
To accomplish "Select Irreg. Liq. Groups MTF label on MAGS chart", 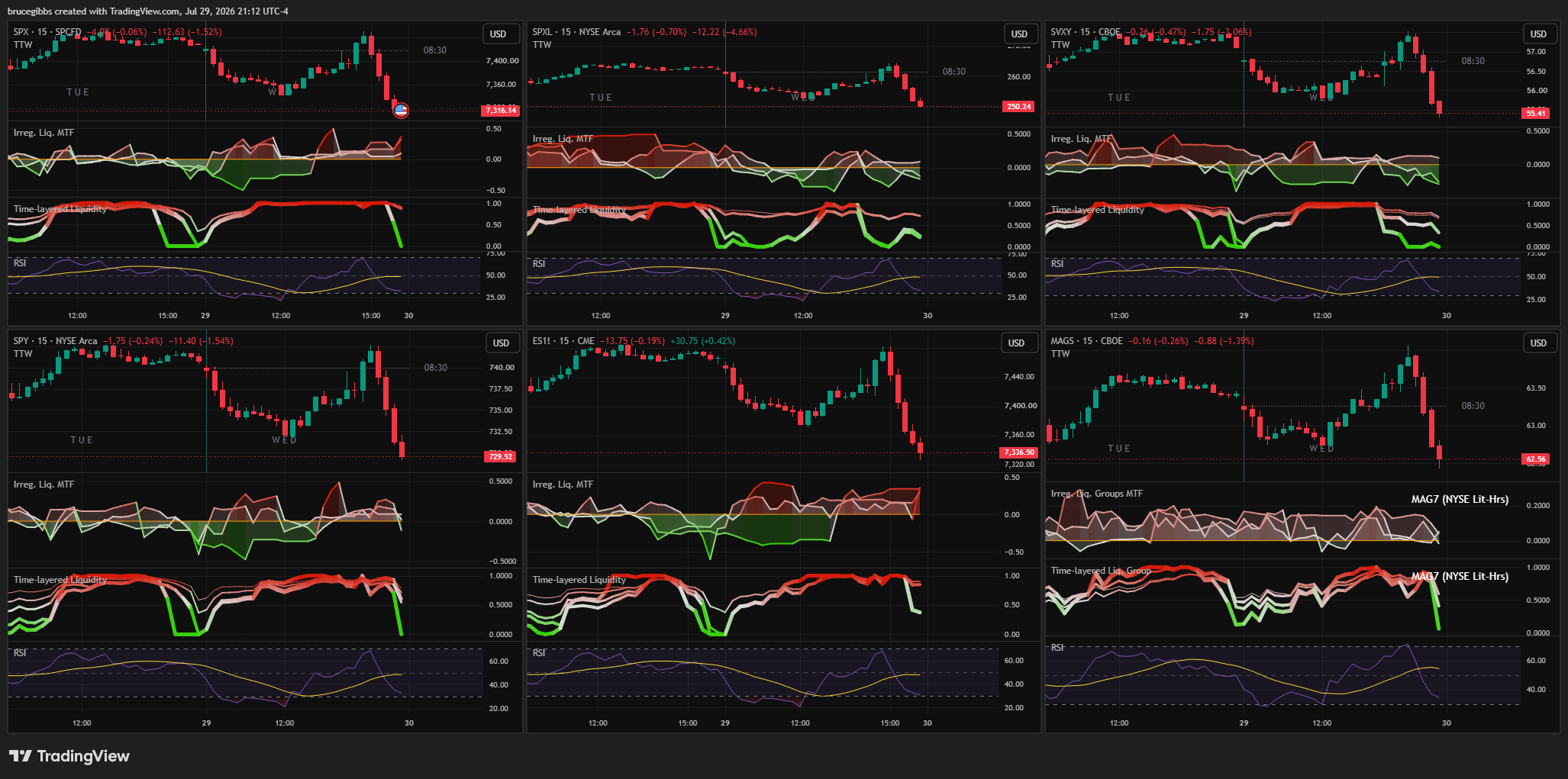I will click(x=1096, y=494).
